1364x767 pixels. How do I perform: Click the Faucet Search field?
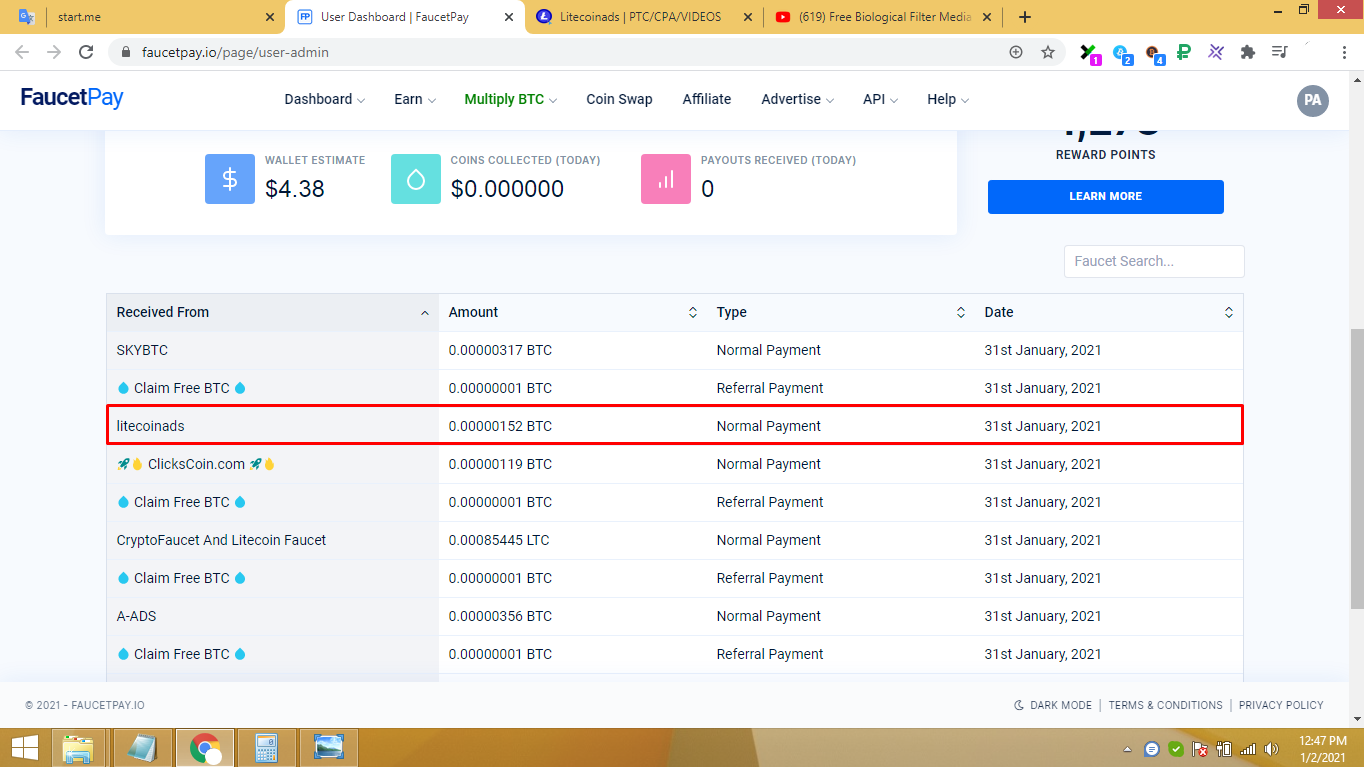[1154, 261]
